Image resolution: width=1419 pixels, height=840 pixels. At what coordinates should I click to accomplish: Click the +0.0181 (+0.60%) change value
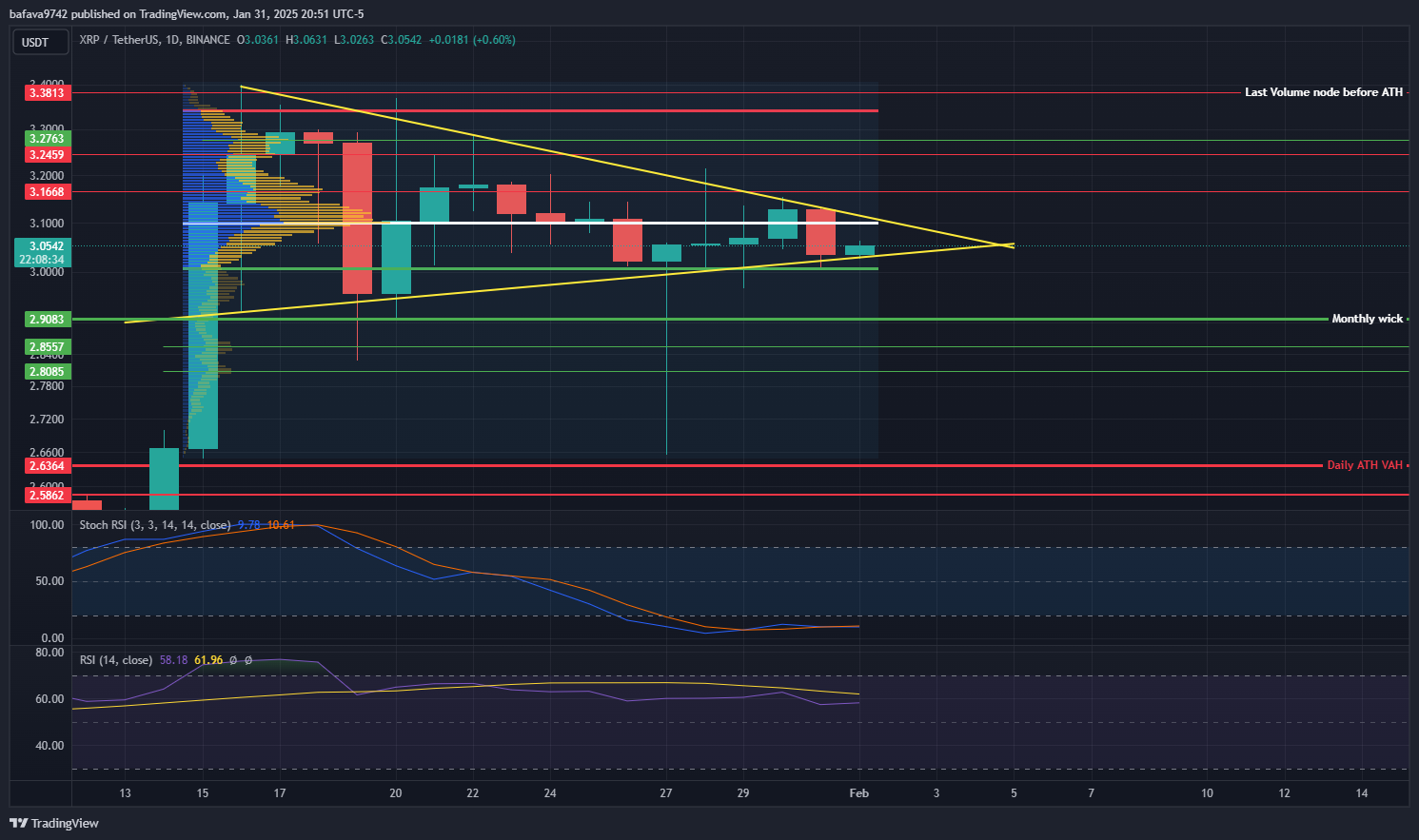point(472,40)
